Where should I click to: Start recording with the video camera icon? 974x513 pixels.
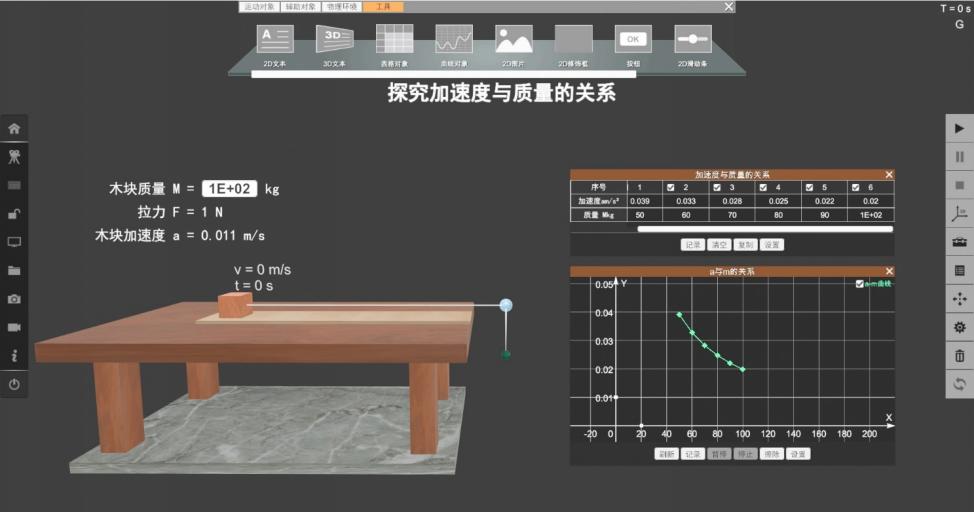click(x=14, y=327)
